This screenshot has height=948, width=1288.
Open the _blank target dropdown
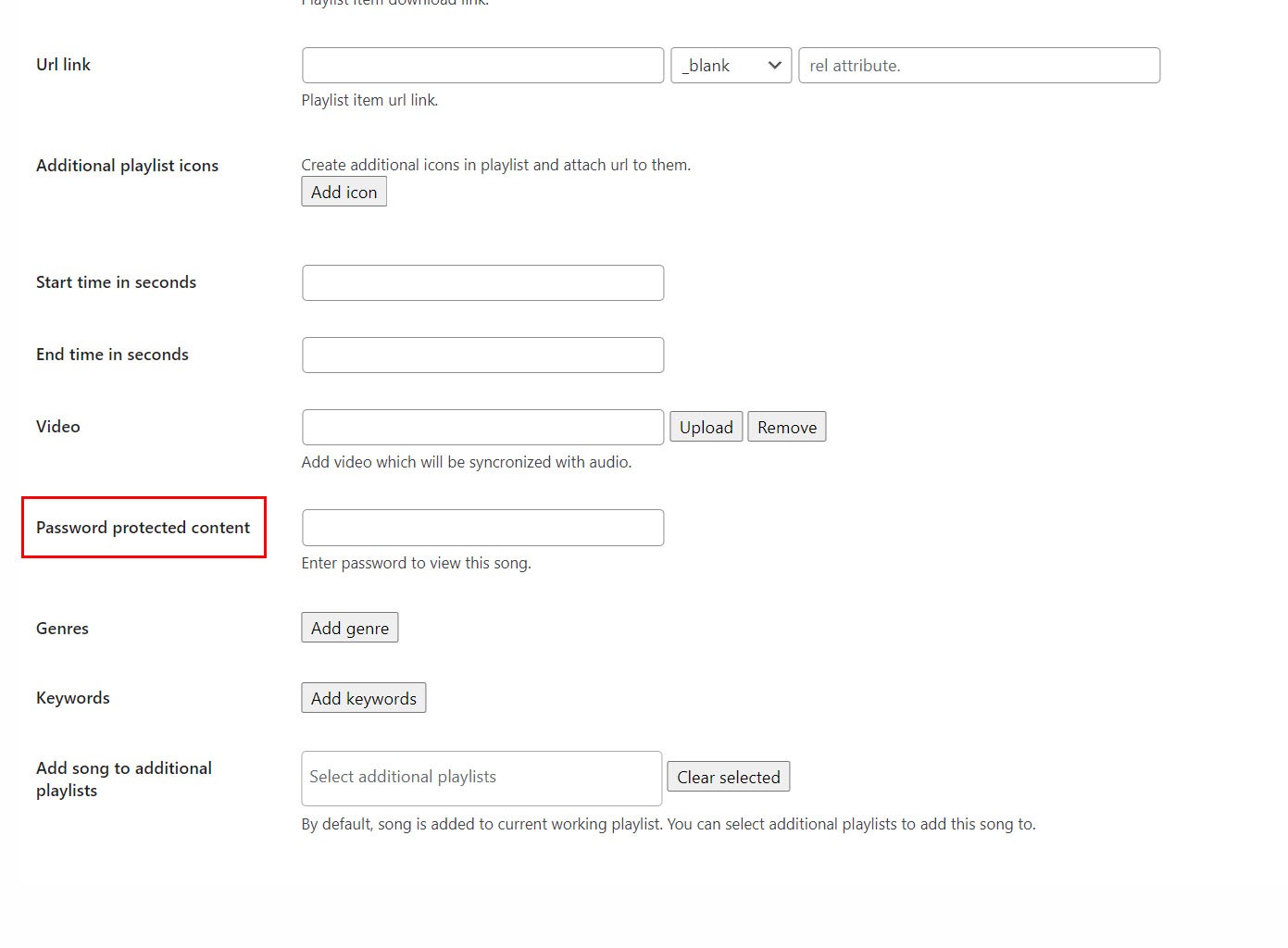(x=731, y=66)
